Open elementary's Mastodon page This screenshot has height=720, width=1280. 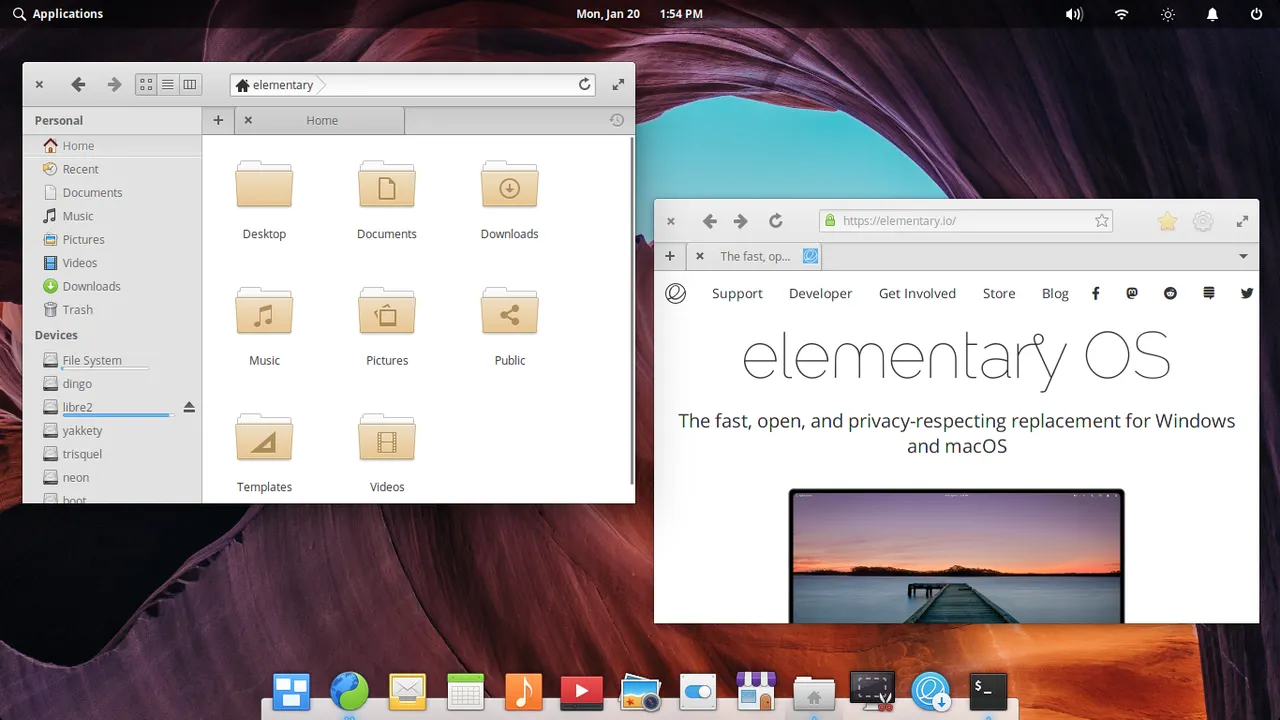click(1132, 293)
